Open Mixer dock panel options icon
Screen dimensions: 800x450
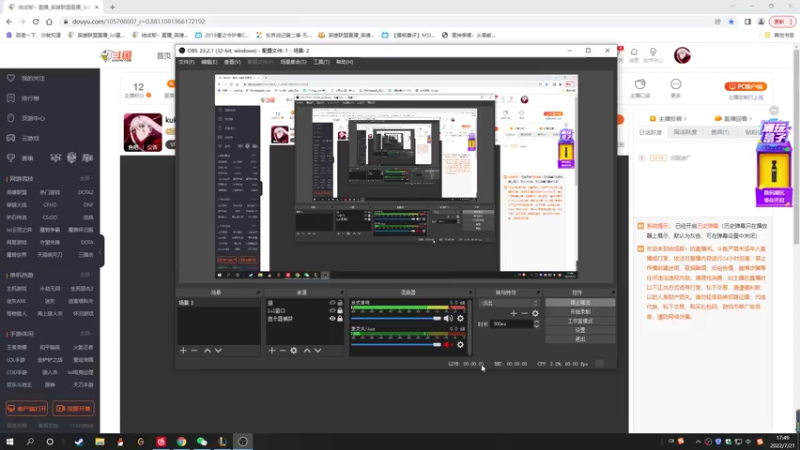470,293
